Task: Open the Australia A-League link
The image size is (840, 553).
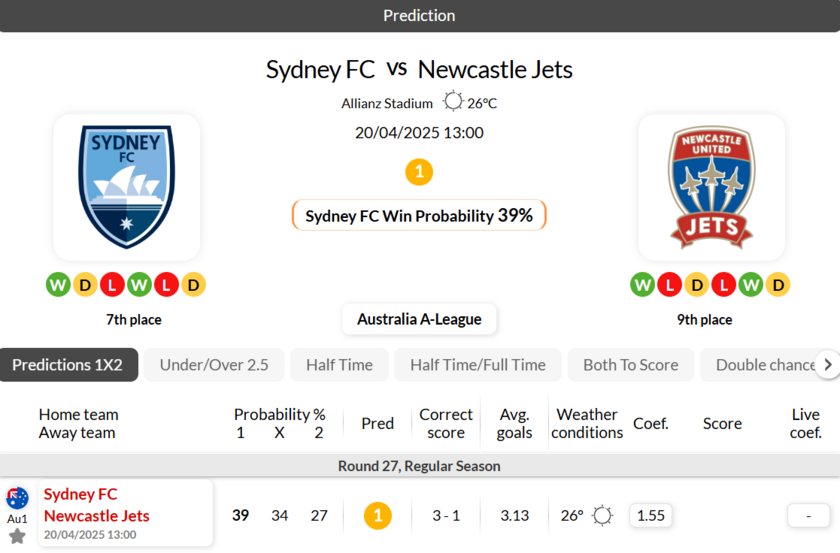Action: (419, 319)
